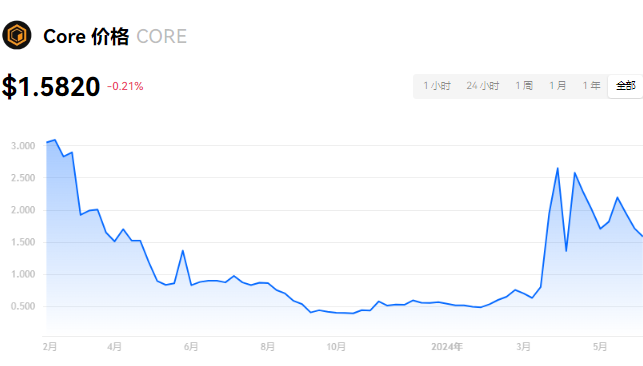Switch chart to 24小时 range
Image resolution: width=643 pixels, height=366 pixels.
pyautogui.click(x=482, y=86)
